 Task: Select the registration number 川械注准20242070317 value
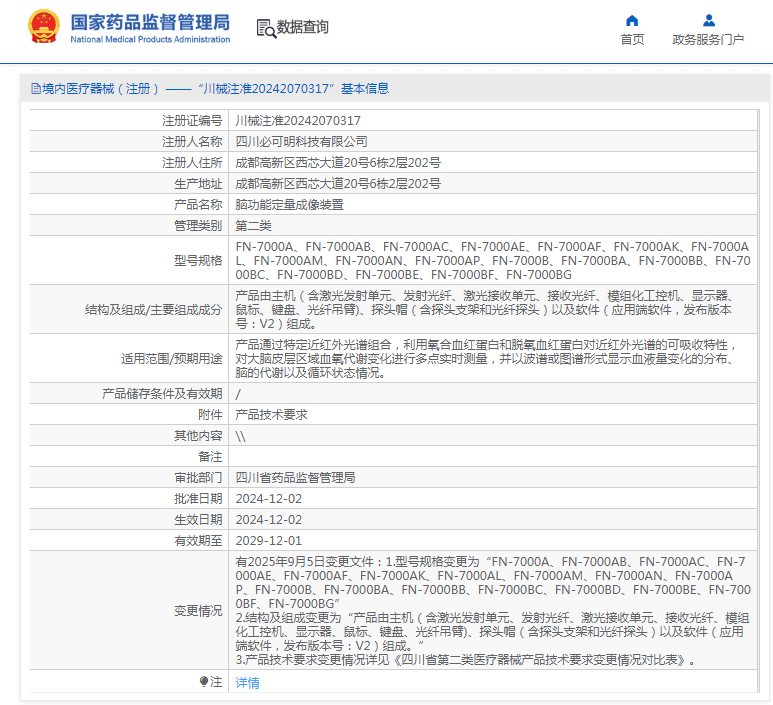point(298,120)
